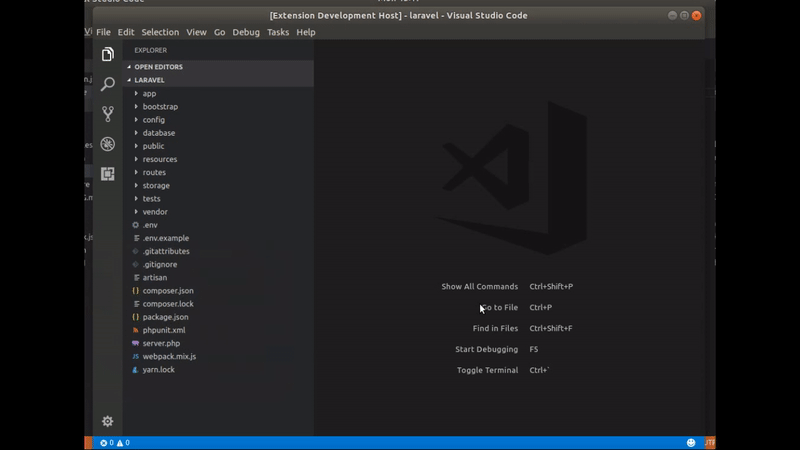The height and width of the screenshot is (450, 800).
Task: Expand the public folder
Action: 136,146
